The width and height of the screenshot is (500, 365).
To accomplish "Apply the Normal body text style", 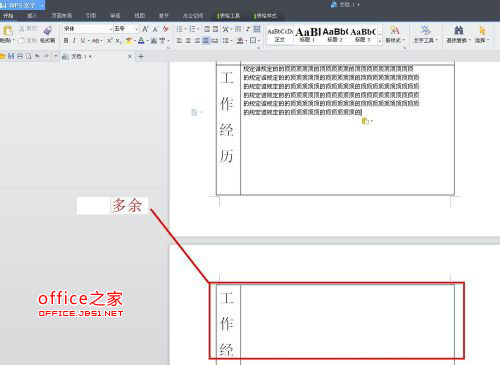I will point(280,35).
